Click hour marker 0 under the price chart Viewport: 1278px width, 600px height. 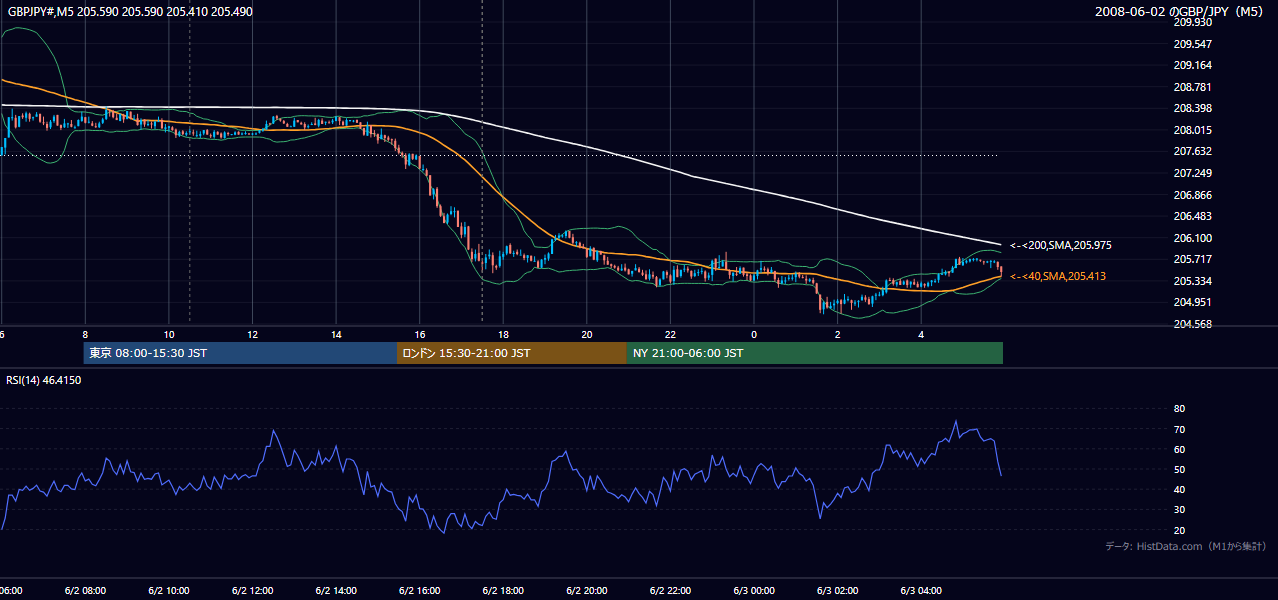(754, 335)
